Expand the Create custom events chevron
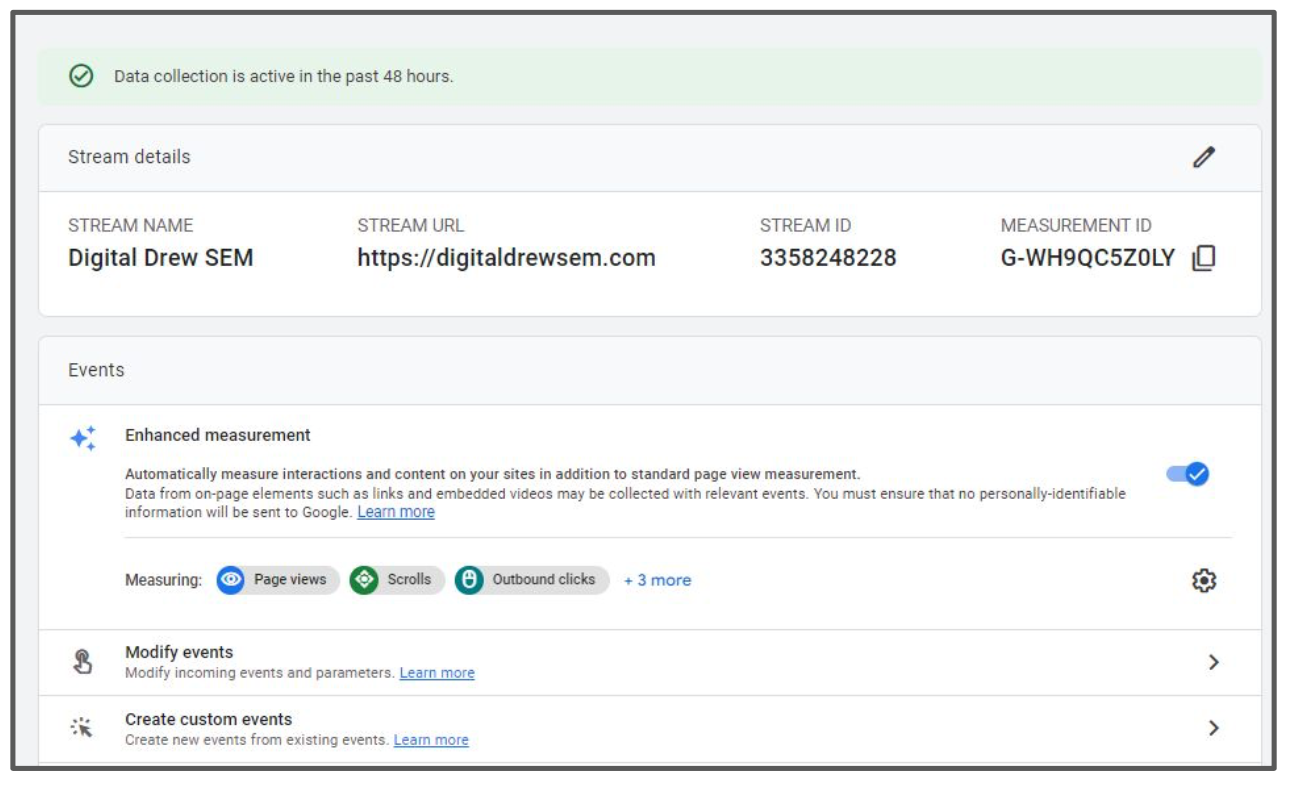 [x=1213, y=728]
